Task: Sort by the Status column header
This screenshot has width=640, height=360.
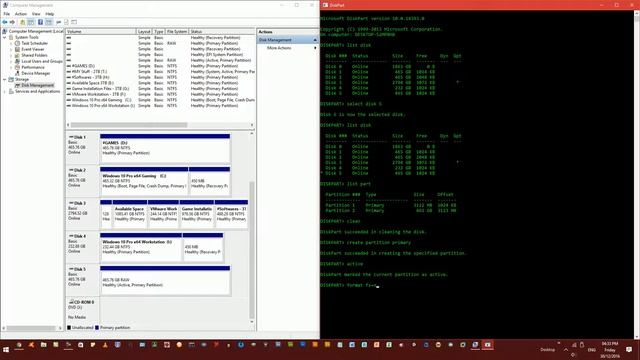Action: 222,31
